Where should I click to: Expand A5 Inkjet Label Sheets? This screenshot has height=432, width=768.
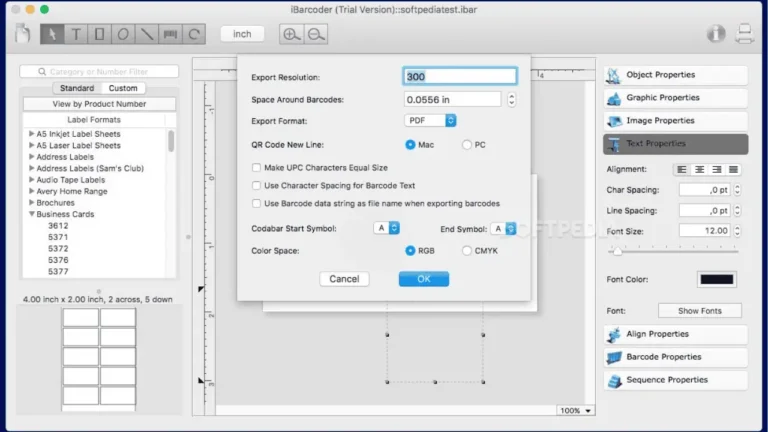tap(31, 134)
